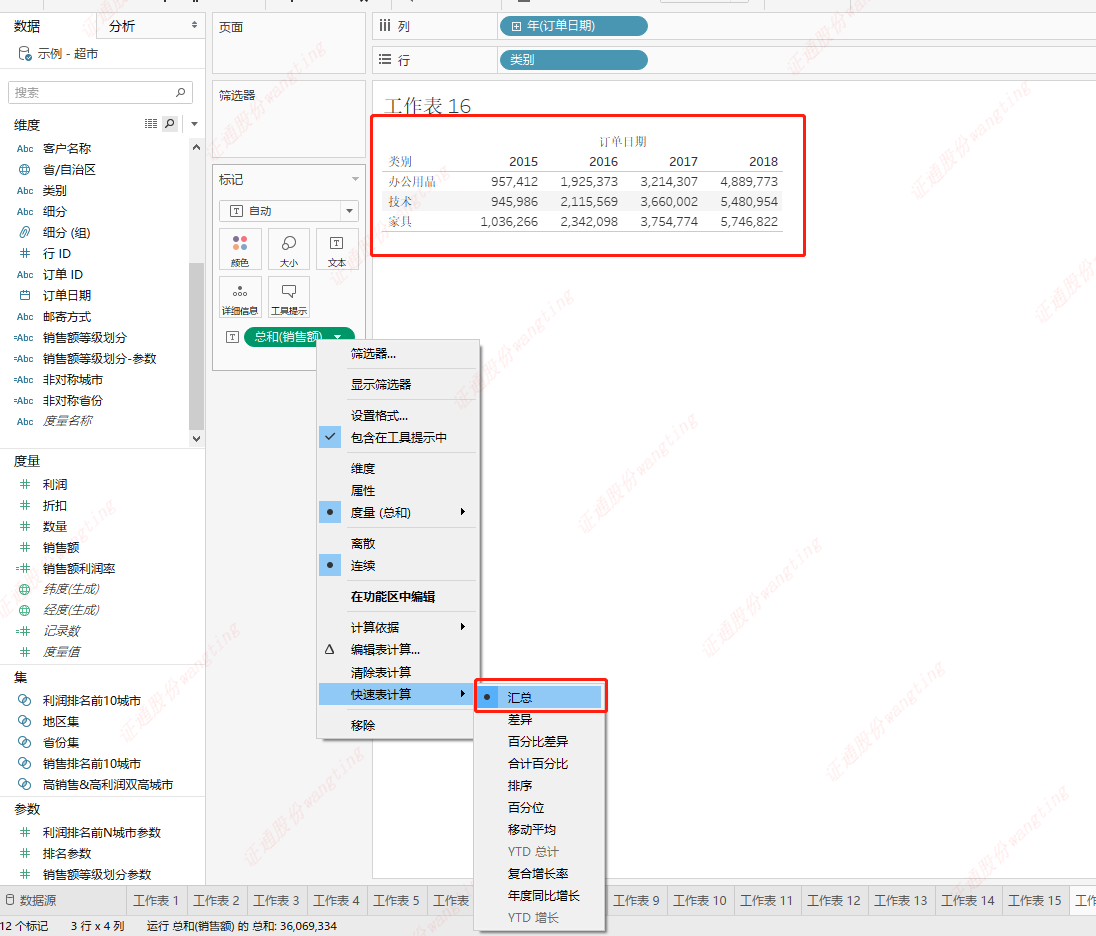Expand the 度量 (总和) submenu arrow

pyautogui.click(x=463, y=512)
